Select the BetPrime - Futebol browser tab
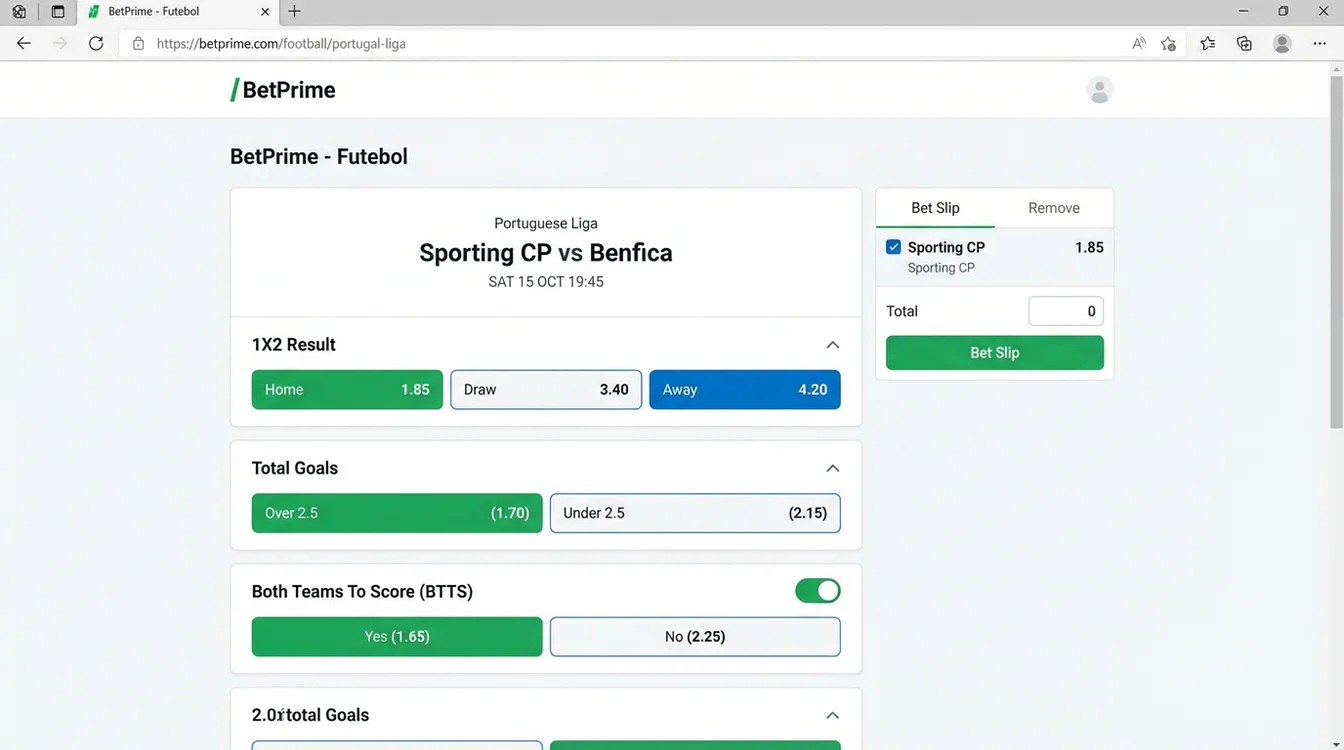The width and height of the screenshot is (1344, 750). 178,12
